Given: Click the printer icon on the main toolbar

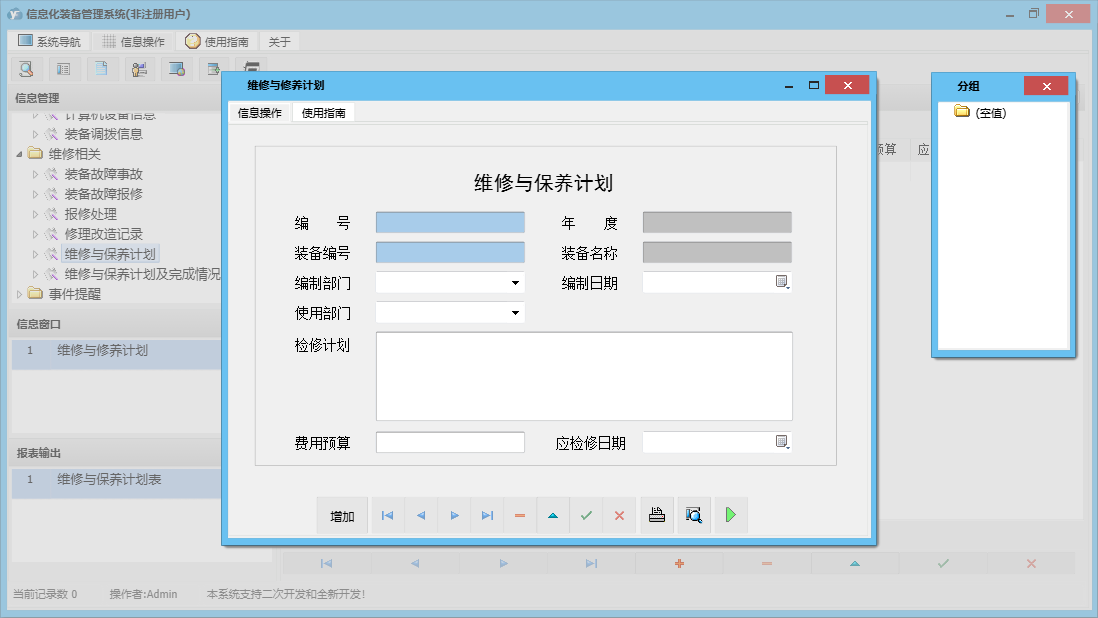Looking at the screenshot, I should coord(252,68).
